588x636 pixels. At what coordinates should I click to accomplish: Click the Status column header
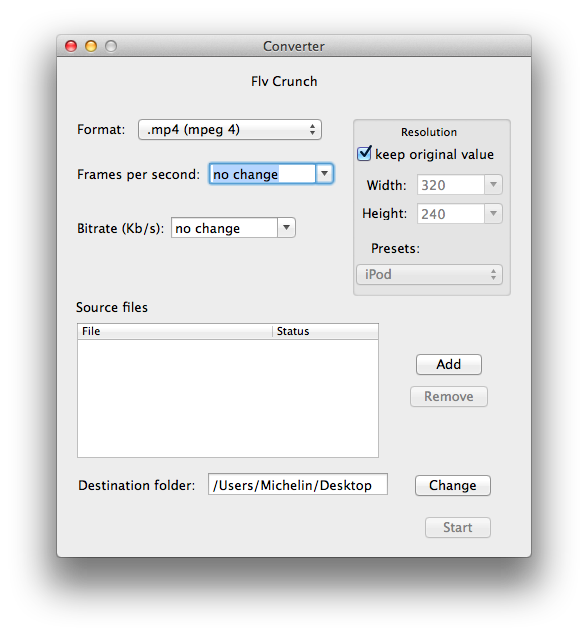click(x=325, y=331)
